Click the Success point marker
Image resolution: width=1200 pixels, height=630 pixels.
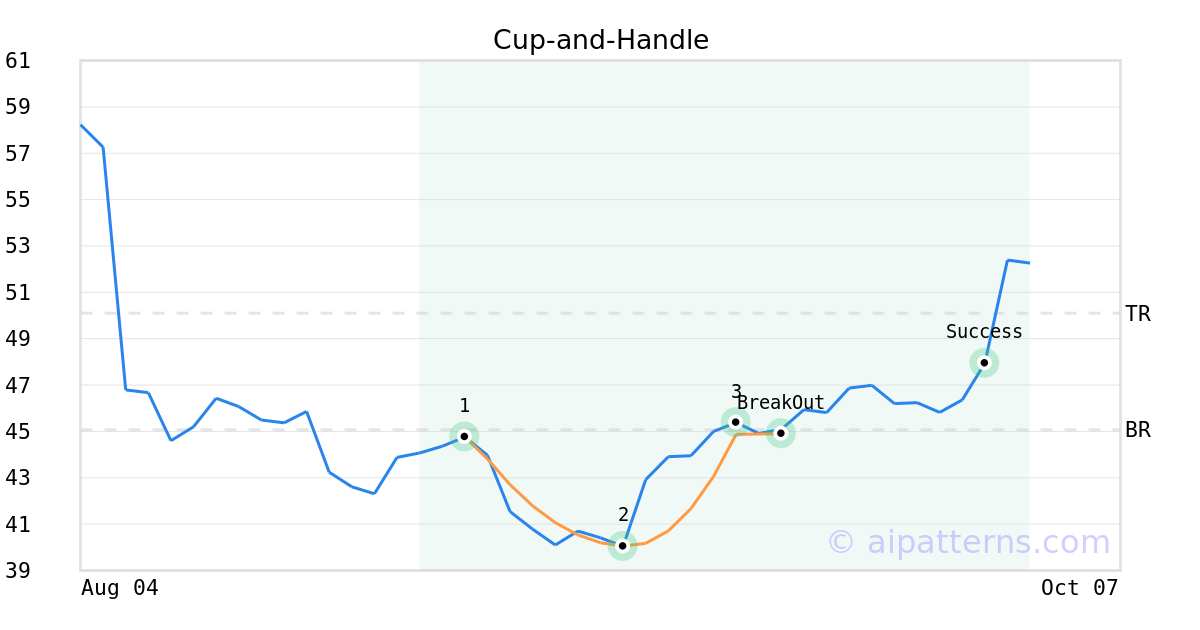click(984, 363)
